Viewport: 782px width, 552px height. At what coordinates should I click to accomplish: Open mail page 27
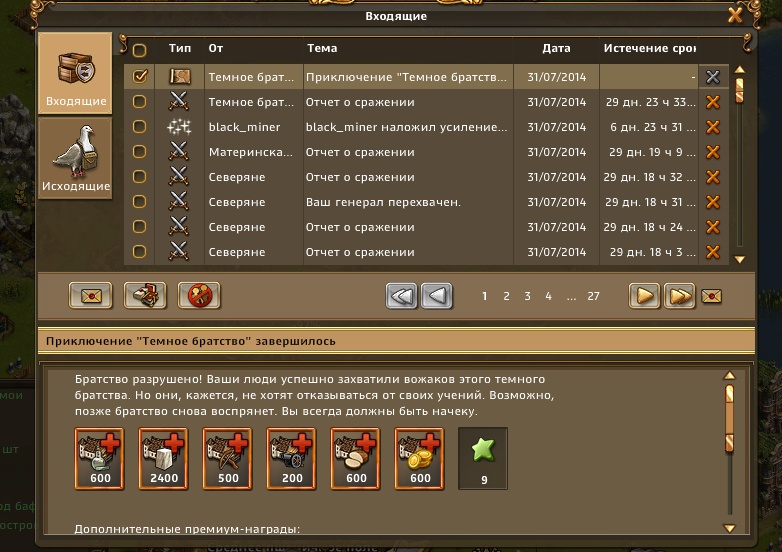593,296
